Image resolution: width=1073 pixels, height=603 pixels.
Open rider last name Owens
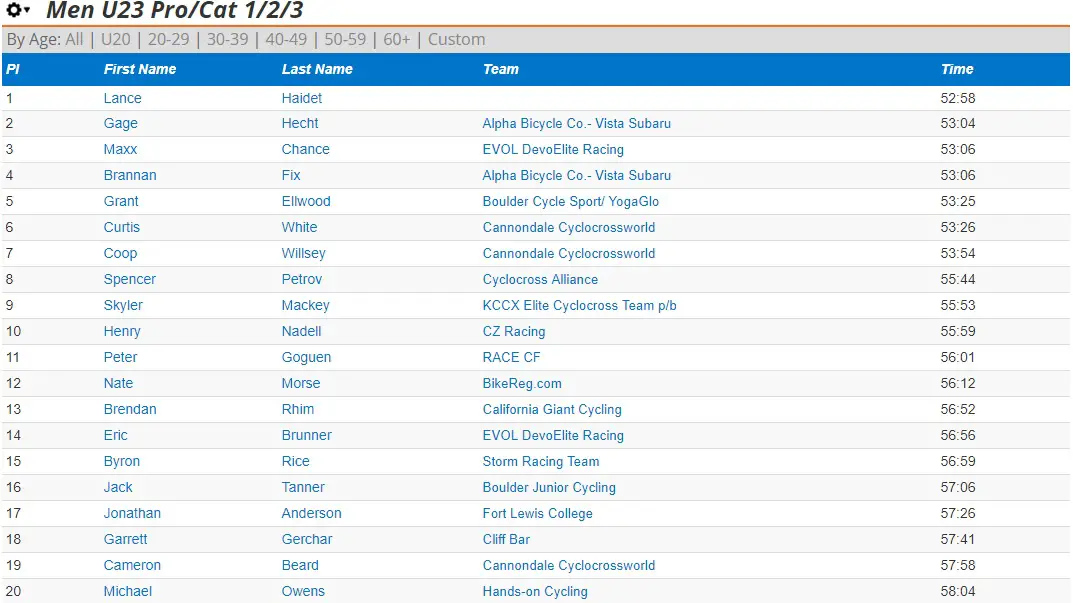303,592
